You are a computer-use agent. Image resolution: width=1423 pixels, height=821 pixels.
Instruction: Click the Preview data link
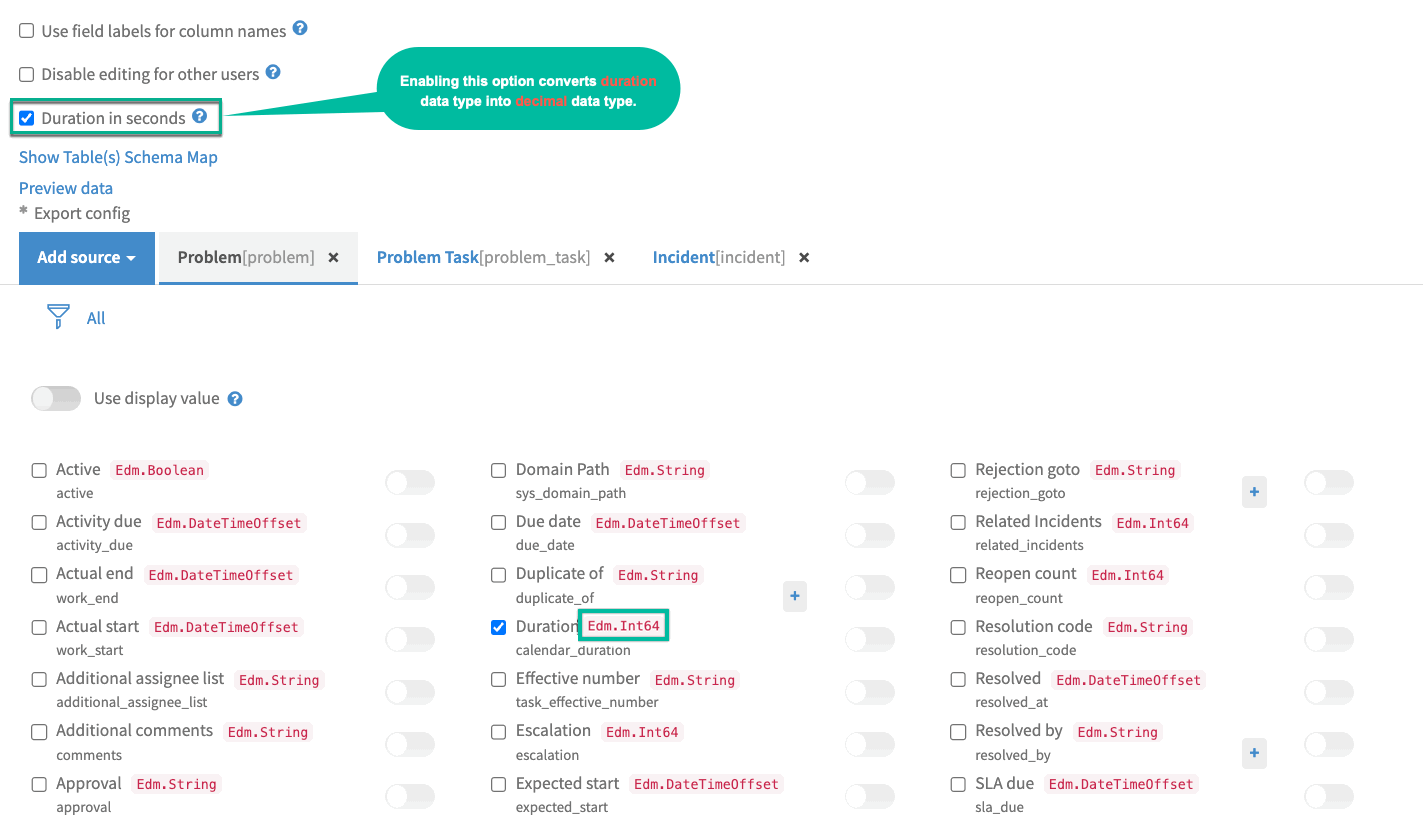(66, 188)
